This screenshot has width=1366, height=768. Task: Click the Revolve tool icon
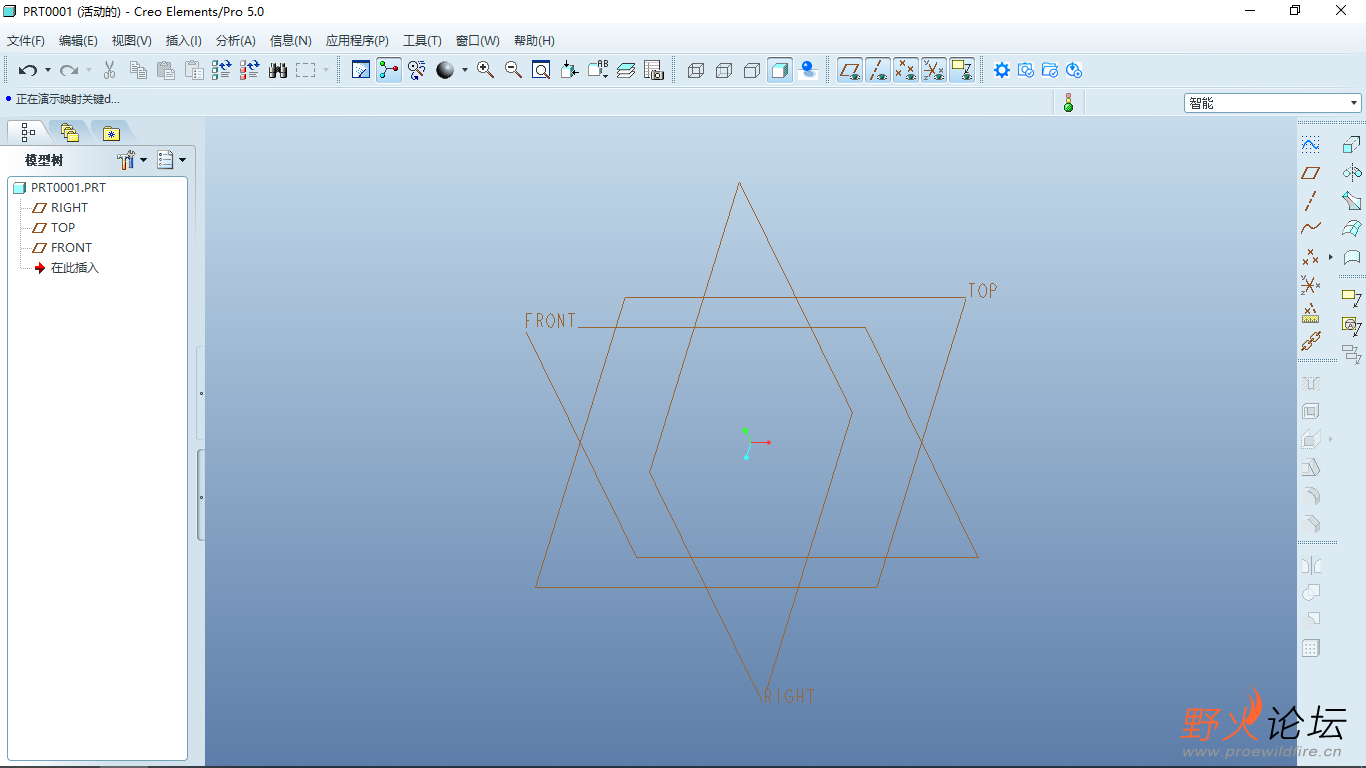tap(1352, 173)
